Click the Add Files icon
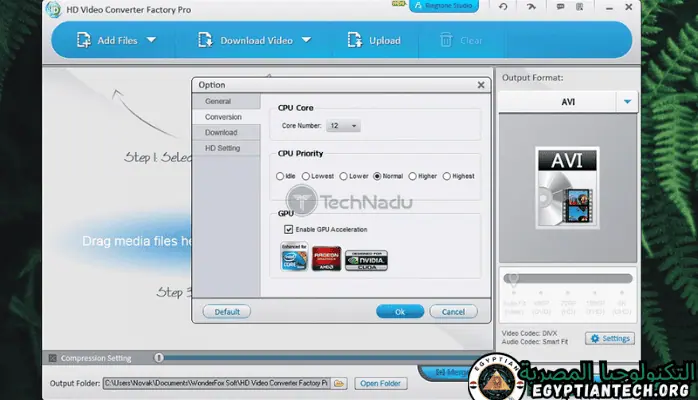This screenshot has width=698, height=400. tap(83, 40)
